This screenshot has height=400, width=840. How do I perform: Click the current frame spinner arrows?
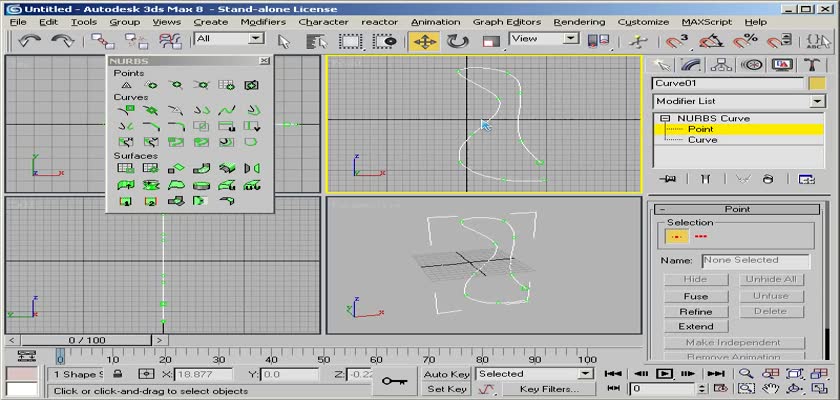pyautogui.click(x=702, y=388)
